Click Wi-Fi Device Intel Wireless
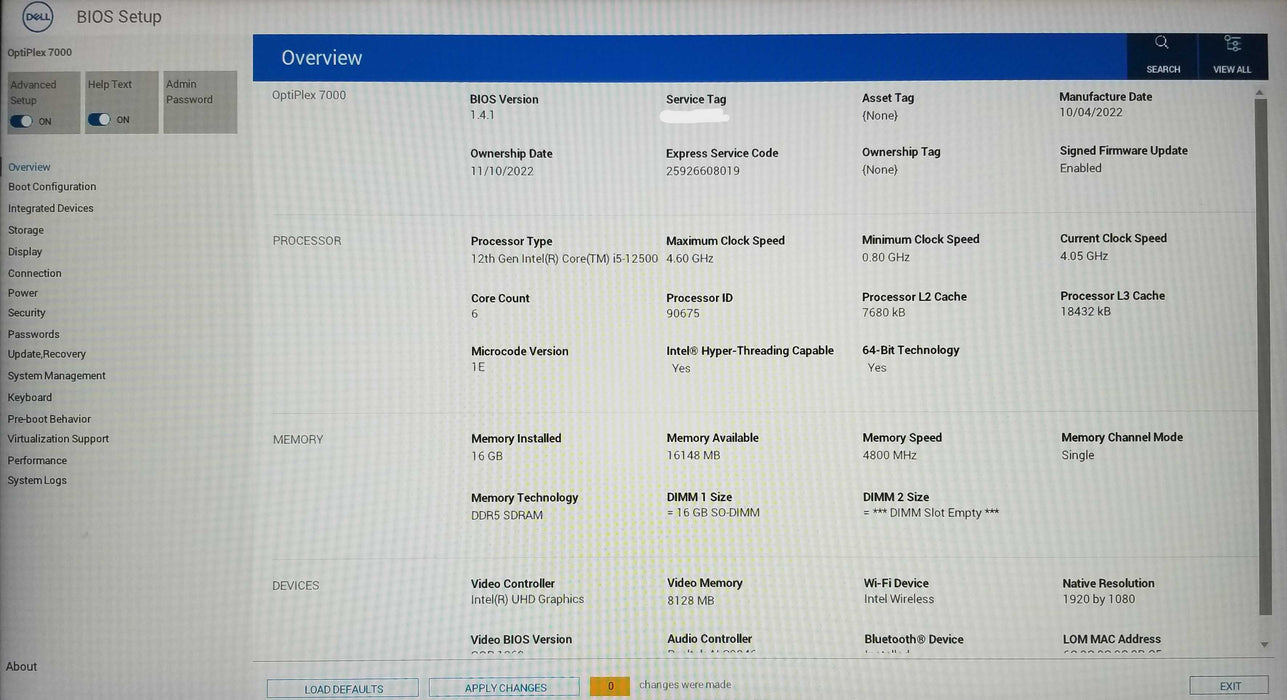 (x=899, y=600)
